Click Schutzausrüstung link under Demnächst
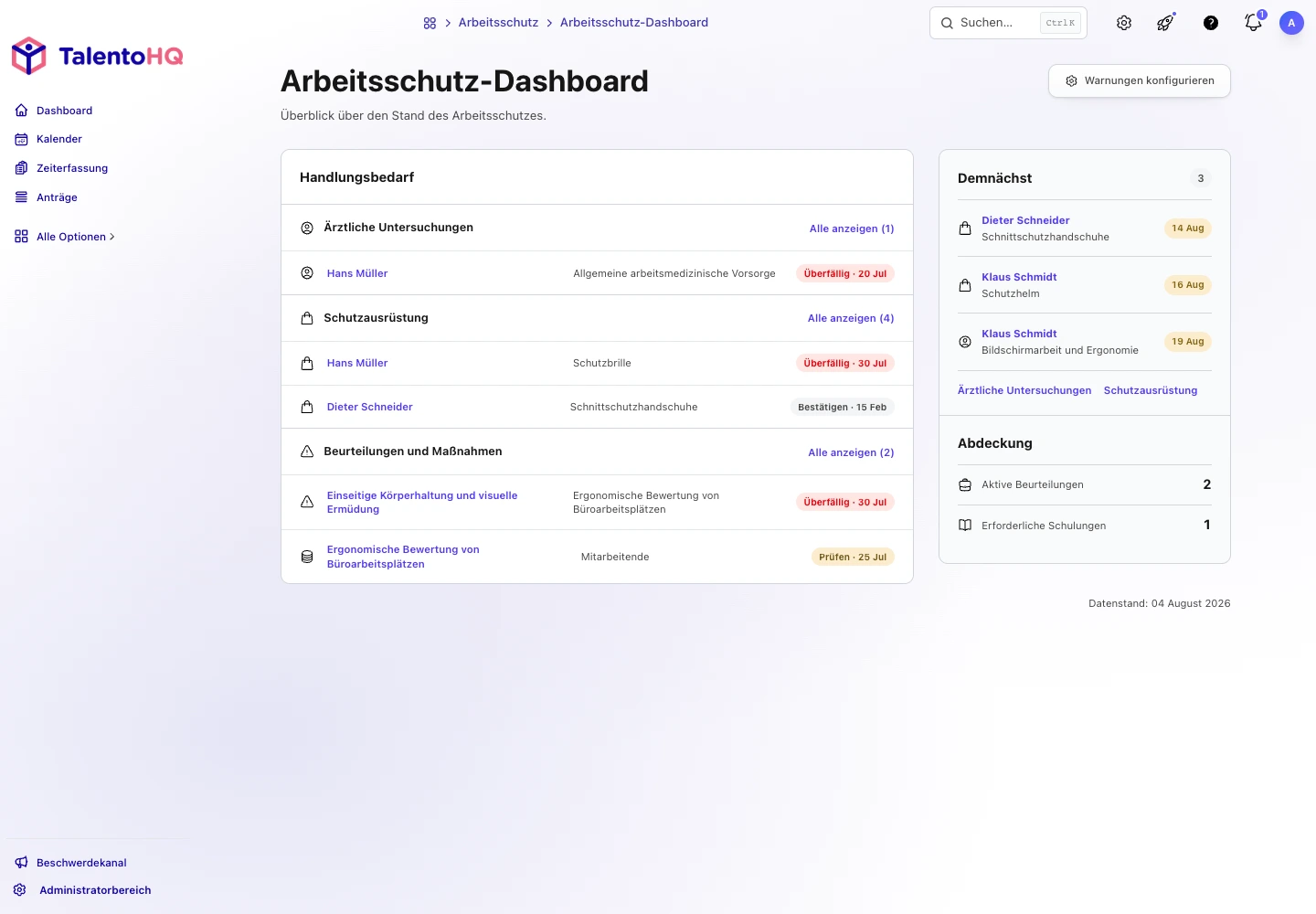This screenshot has height=914, width=1316. click(x=1151, y=390)
